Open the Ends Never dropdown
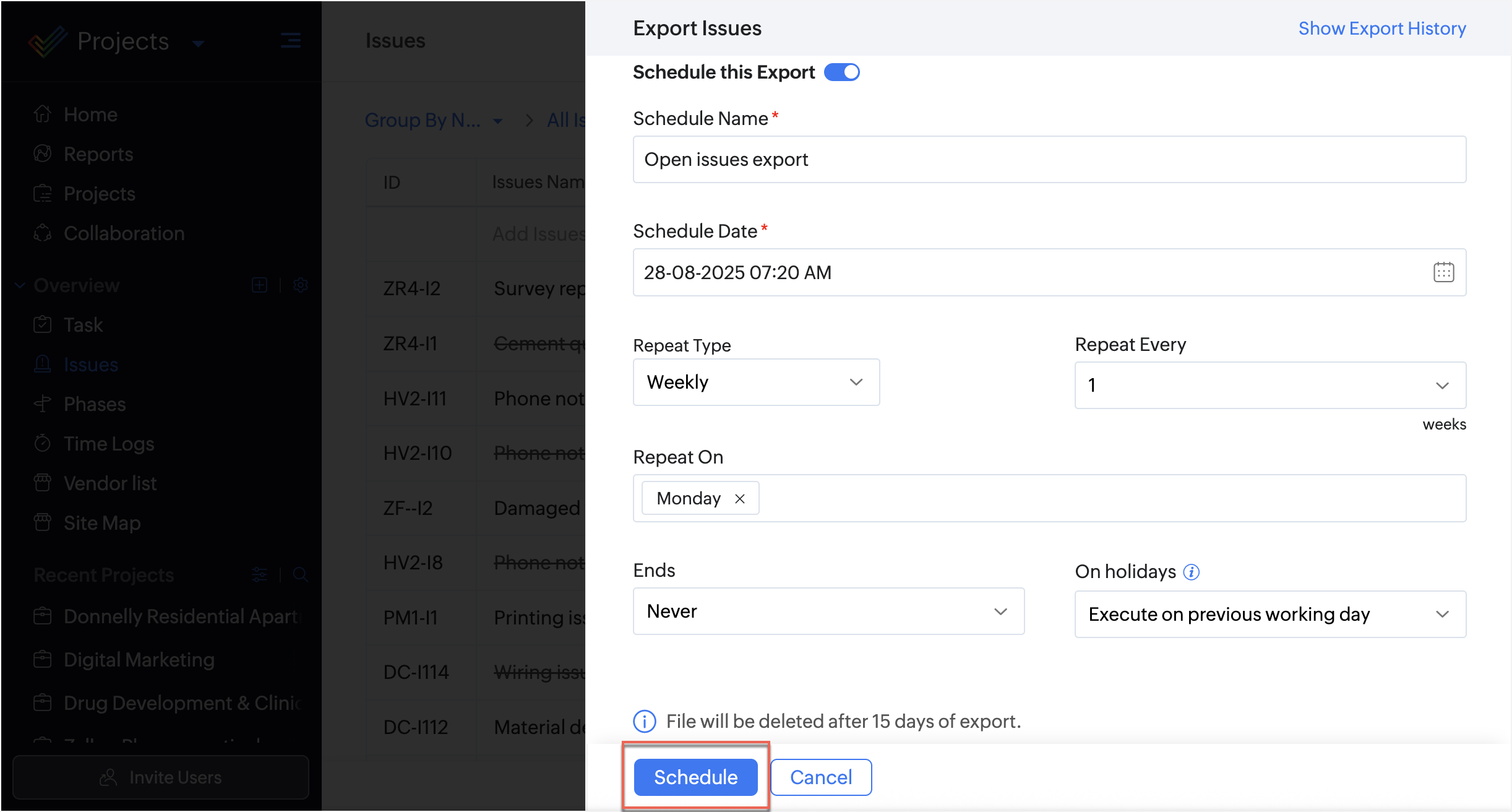 [x=828, y=611]
